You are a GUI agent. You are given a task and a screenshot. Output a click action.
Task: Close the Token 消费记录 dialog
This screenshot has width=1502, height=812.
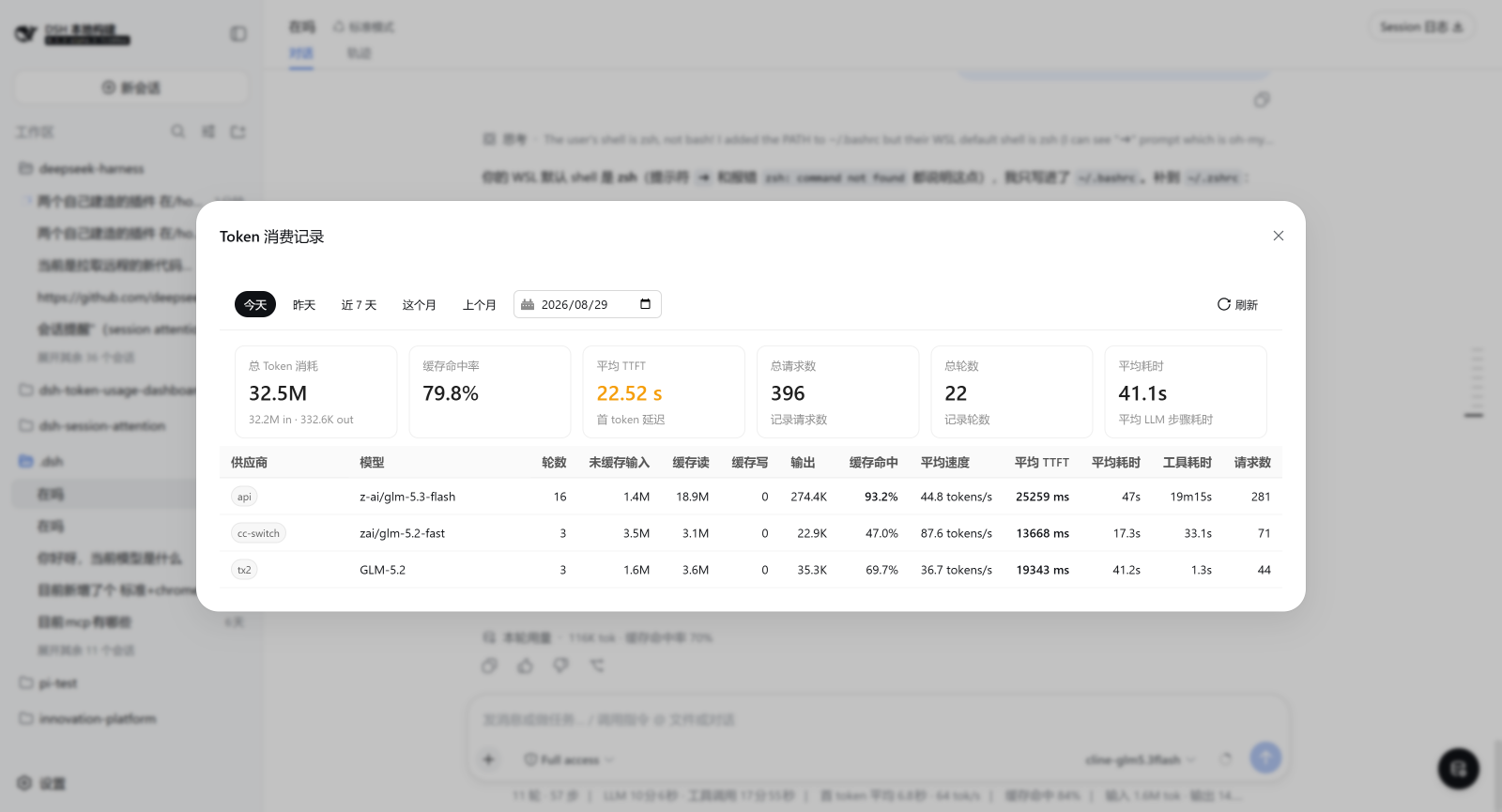[x=1278, y=236]
